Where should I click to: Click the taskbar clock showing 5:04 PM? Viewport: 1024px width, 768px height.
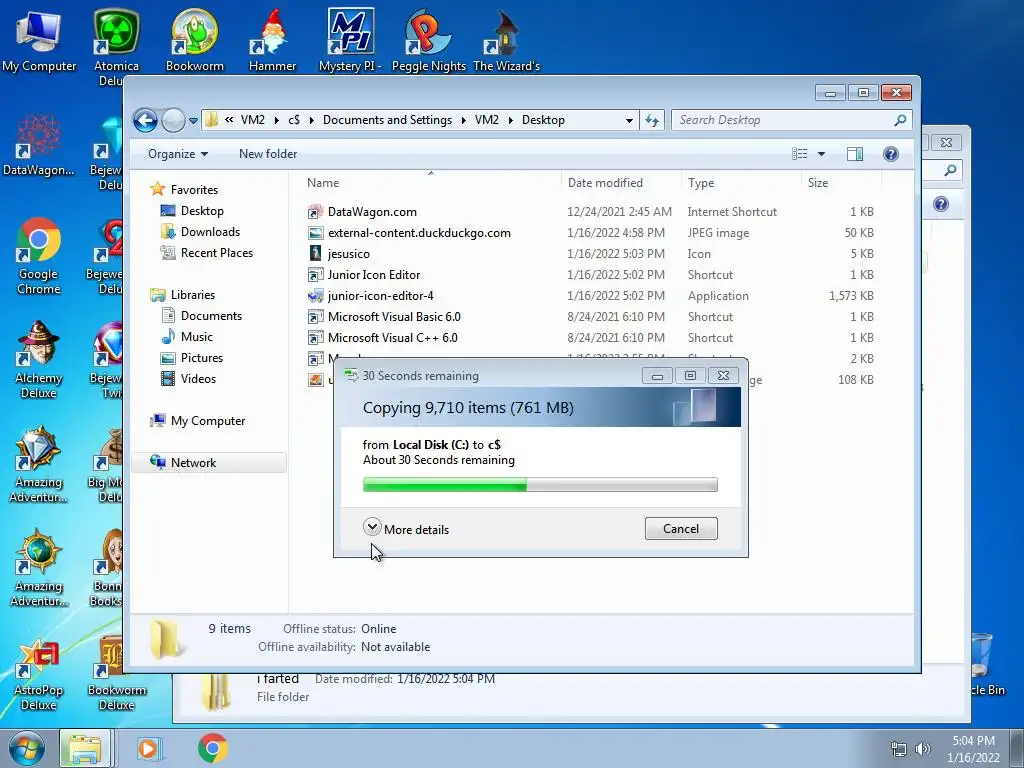(973, 749)
